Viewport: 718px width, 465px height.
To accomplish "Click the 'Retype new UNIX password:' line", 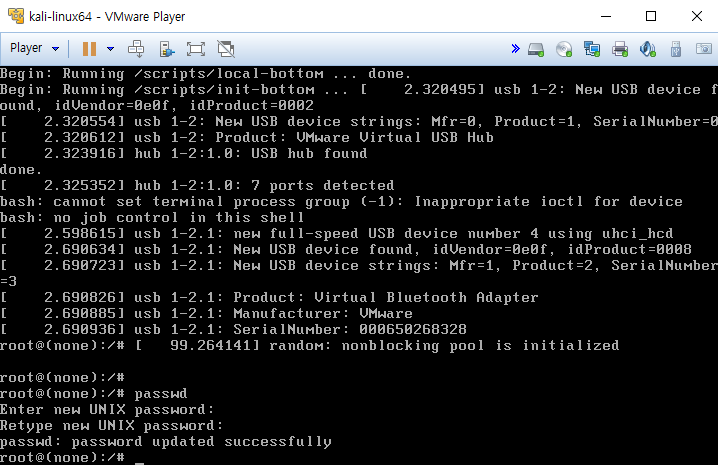I will click(112, 426).
